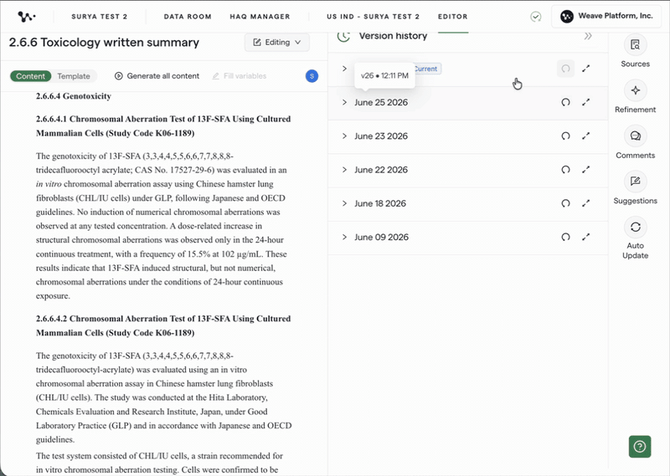Open June 25 2026 version in expanded view
Image resolution: width=670 pixels, height=476 pixels.
(x=586, y=102)
